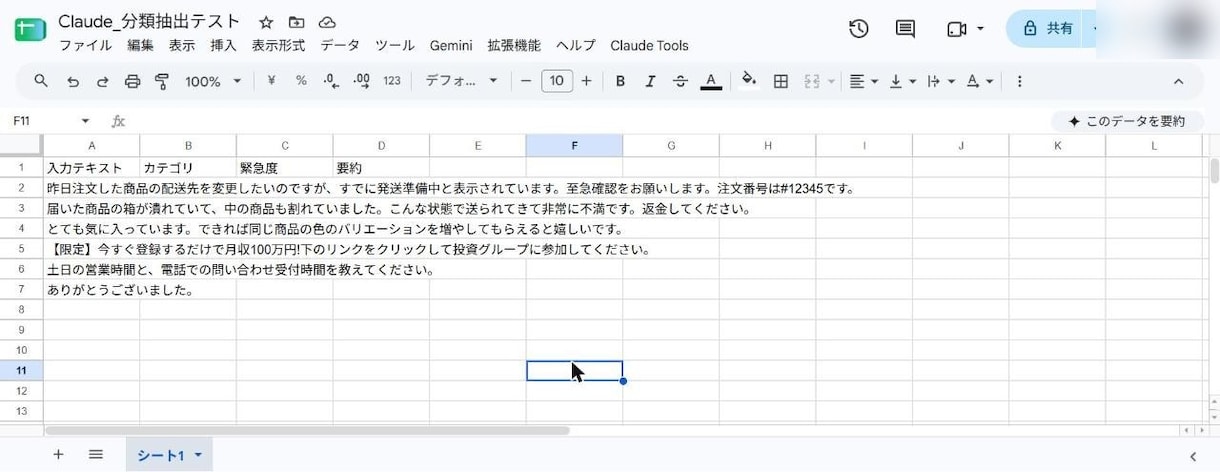
Task: Open cell borders options
Action: click(x=781, y=81)
